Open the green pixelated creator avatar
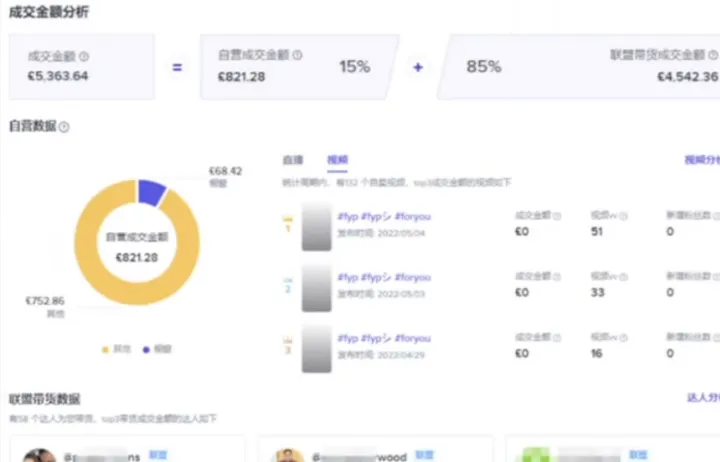 535,455
